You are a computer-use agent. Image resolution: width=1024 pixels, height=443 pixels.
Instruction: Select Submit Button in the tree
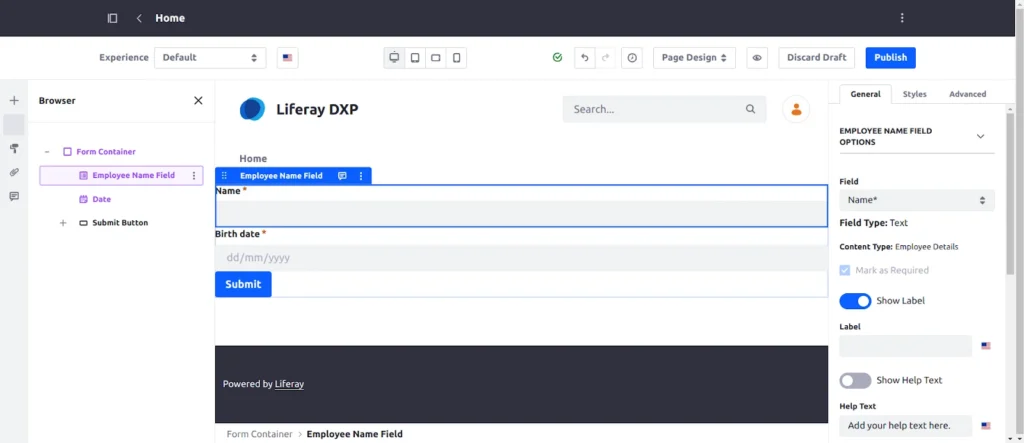click(120, 223)
